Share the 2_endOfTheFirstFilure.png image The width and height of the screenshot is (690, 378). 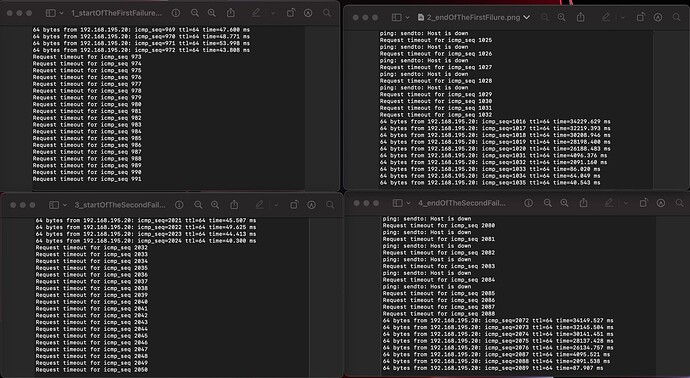coord(581,17)
